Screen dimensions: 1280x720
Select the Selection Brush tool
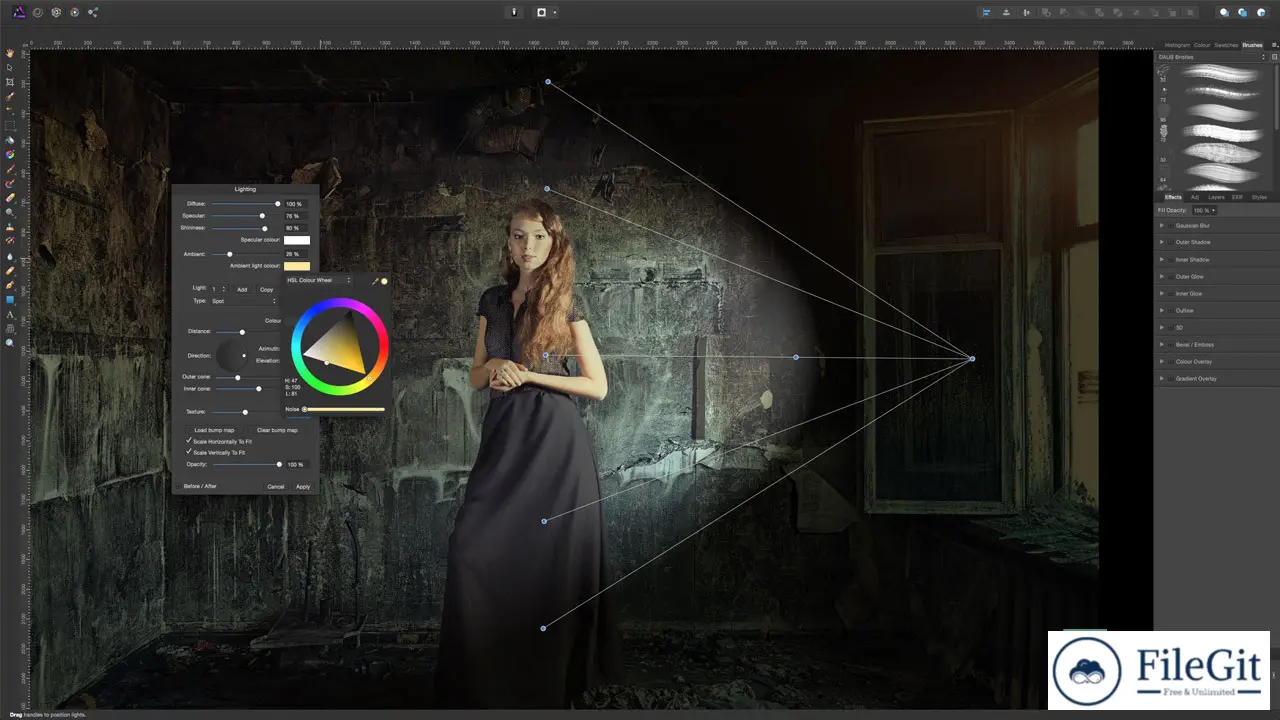10,97
